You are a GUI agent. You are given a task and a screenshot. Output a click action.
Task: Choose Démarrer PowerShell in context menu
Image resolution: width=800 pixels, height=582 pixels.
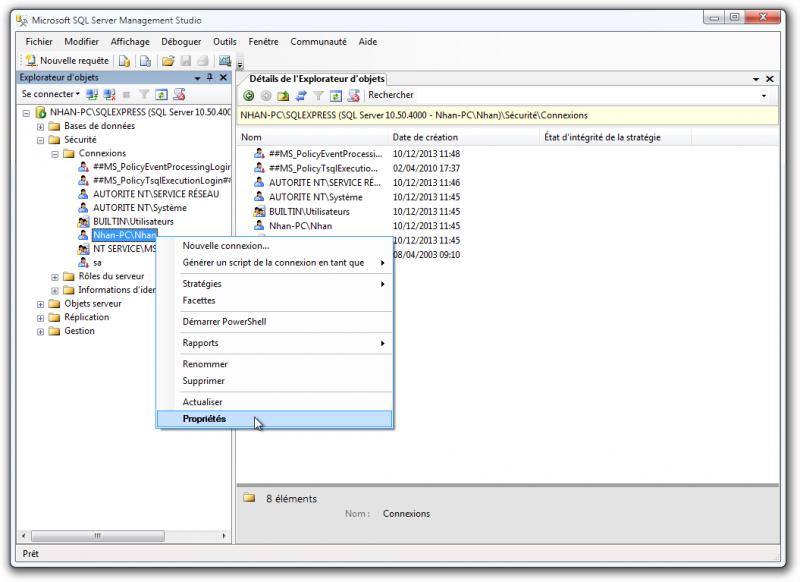274,322
